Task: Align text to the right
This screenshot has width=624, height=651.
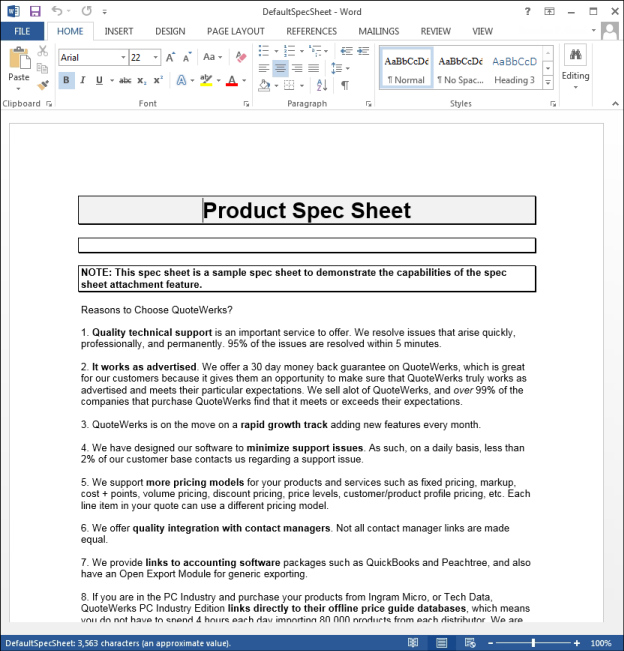Action: (297, 68)
